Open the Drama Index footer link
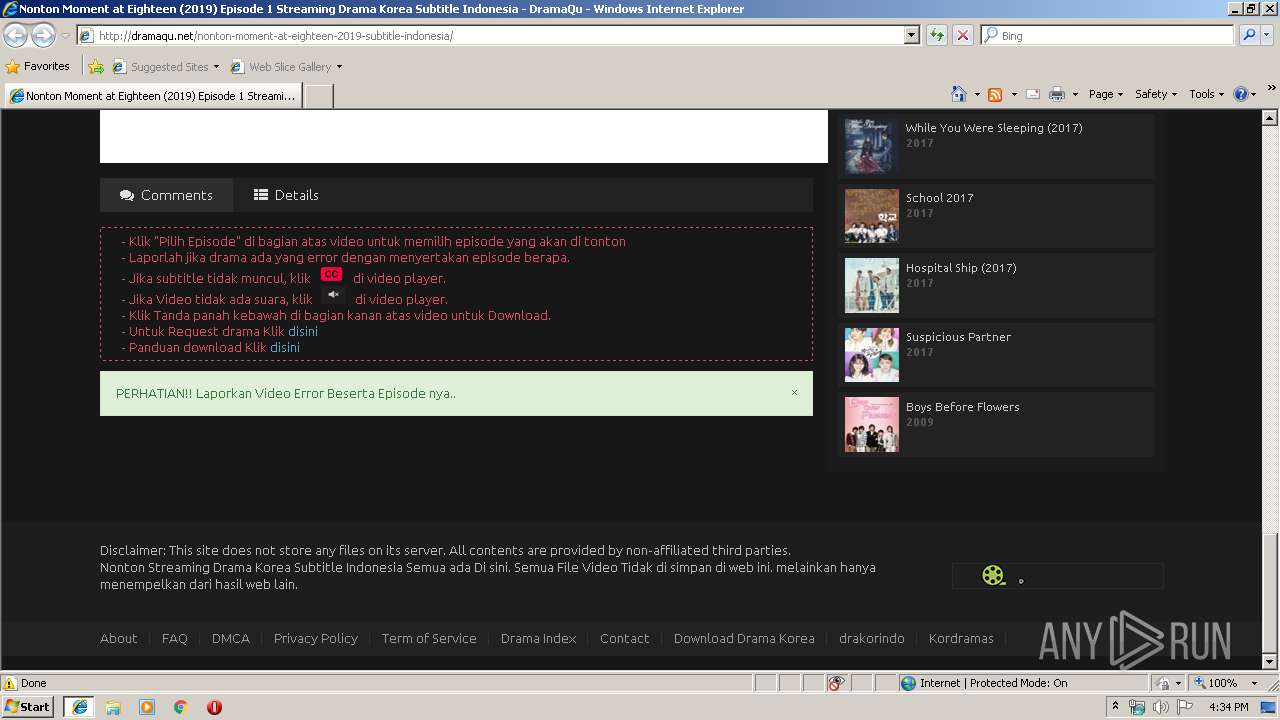The image size is (1280, 720). click(x=539, y=638)
